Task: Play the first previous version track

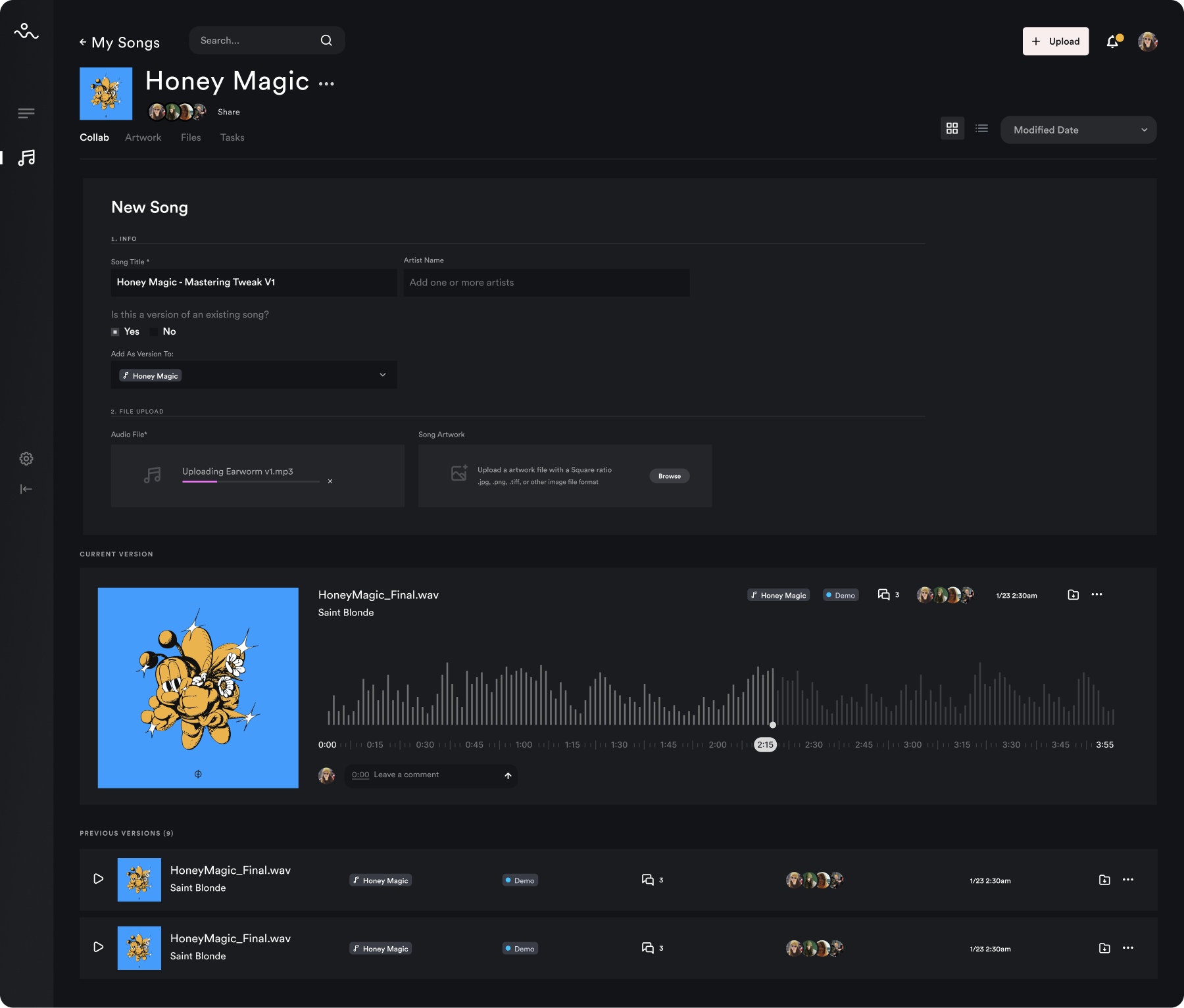Action: click(x=99, y=879)
